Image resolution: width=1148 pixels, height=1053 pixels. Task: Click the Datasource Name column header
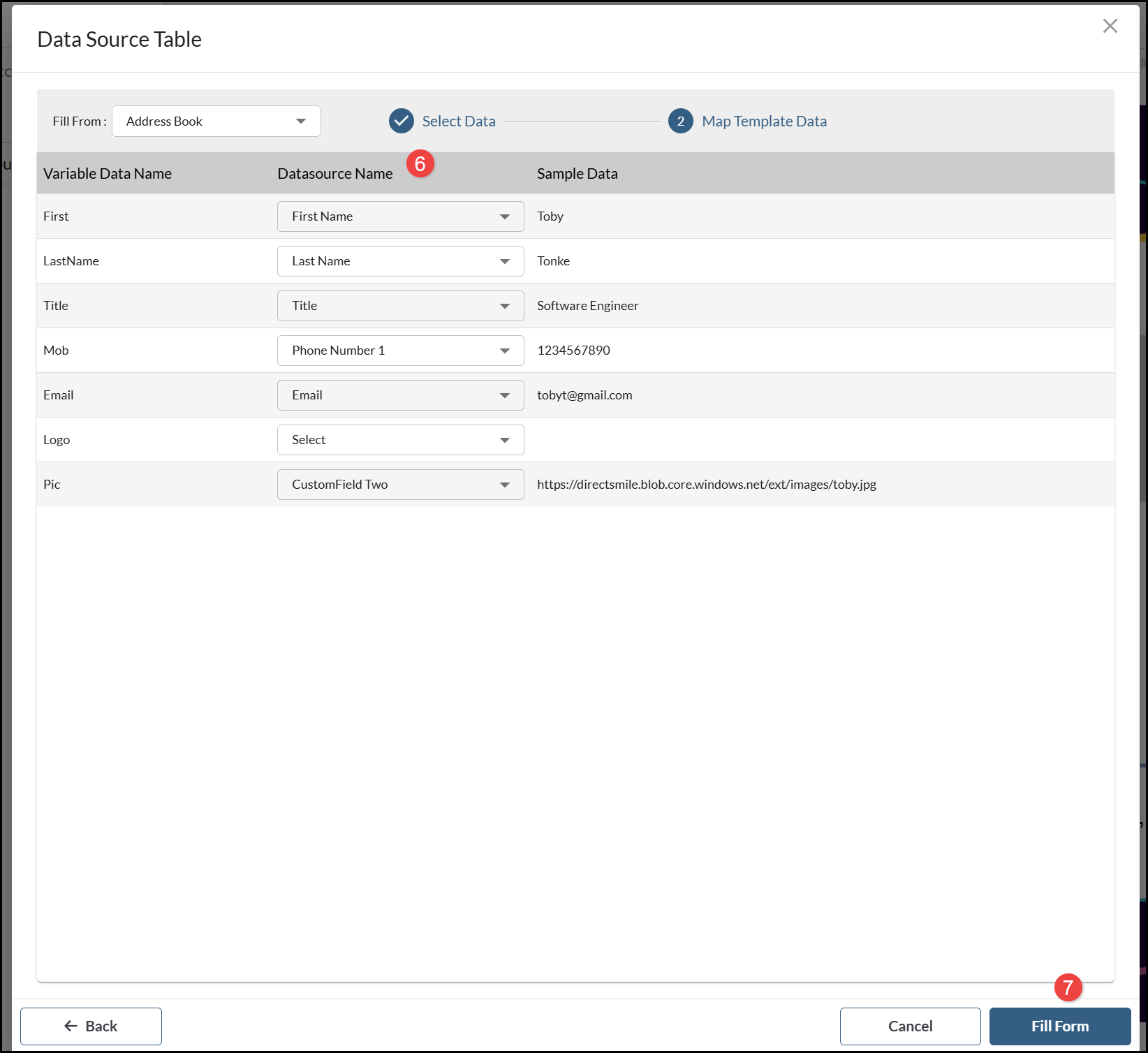click(335, 174)
